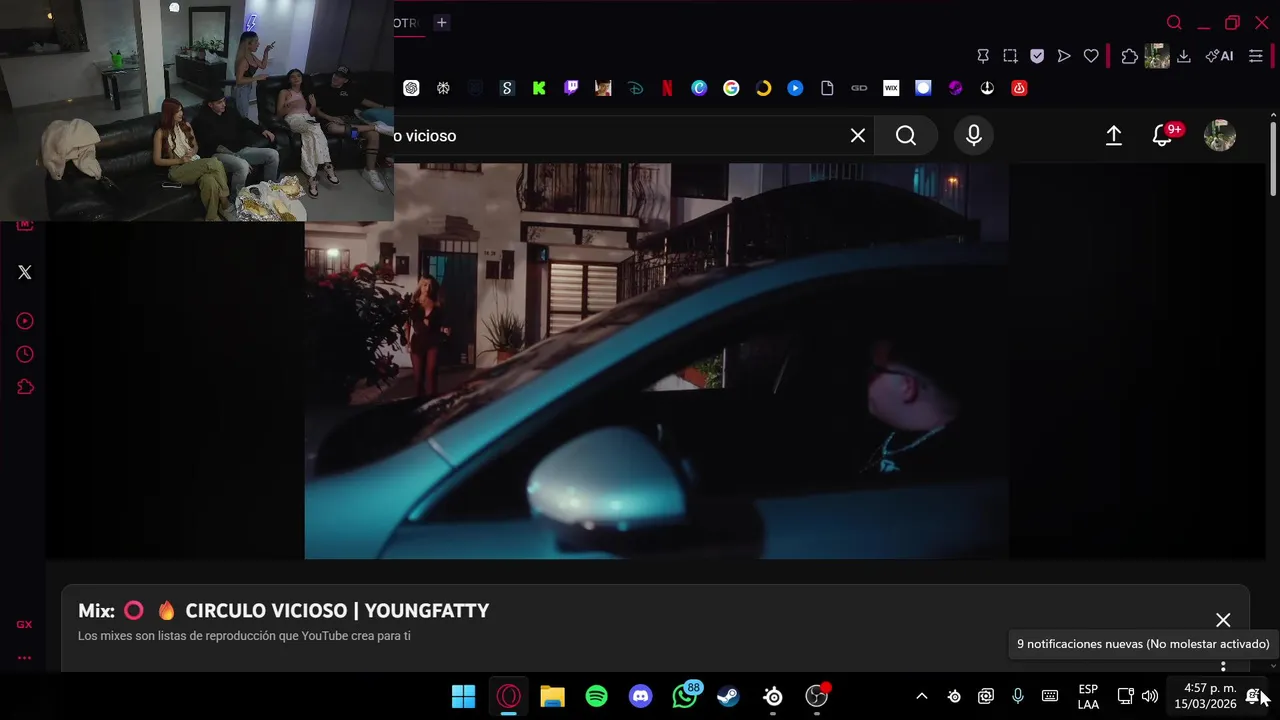Viewport: 1280px width, 720px height.
Task: Click the tray microphone icon
Action: point(1018,696)
